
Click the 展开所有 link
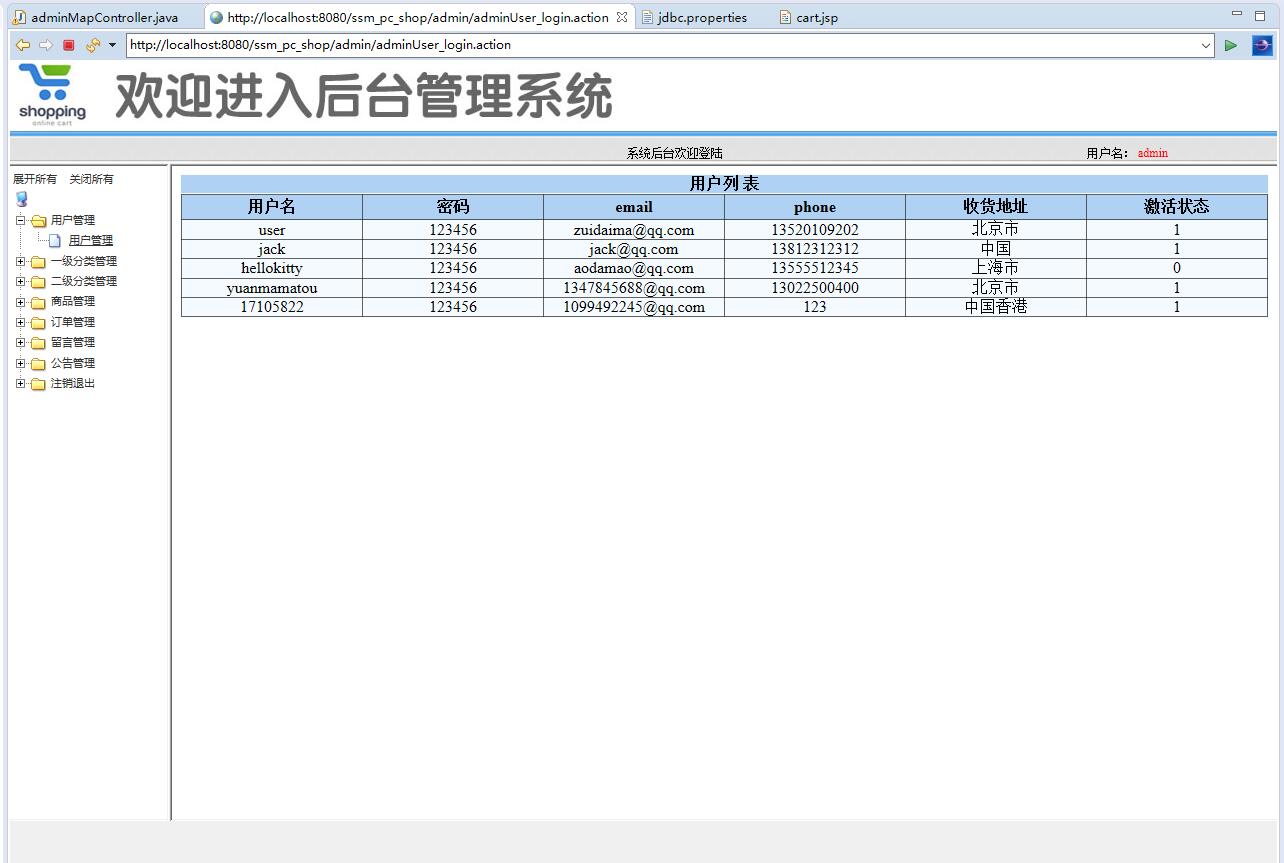[33, 179]
